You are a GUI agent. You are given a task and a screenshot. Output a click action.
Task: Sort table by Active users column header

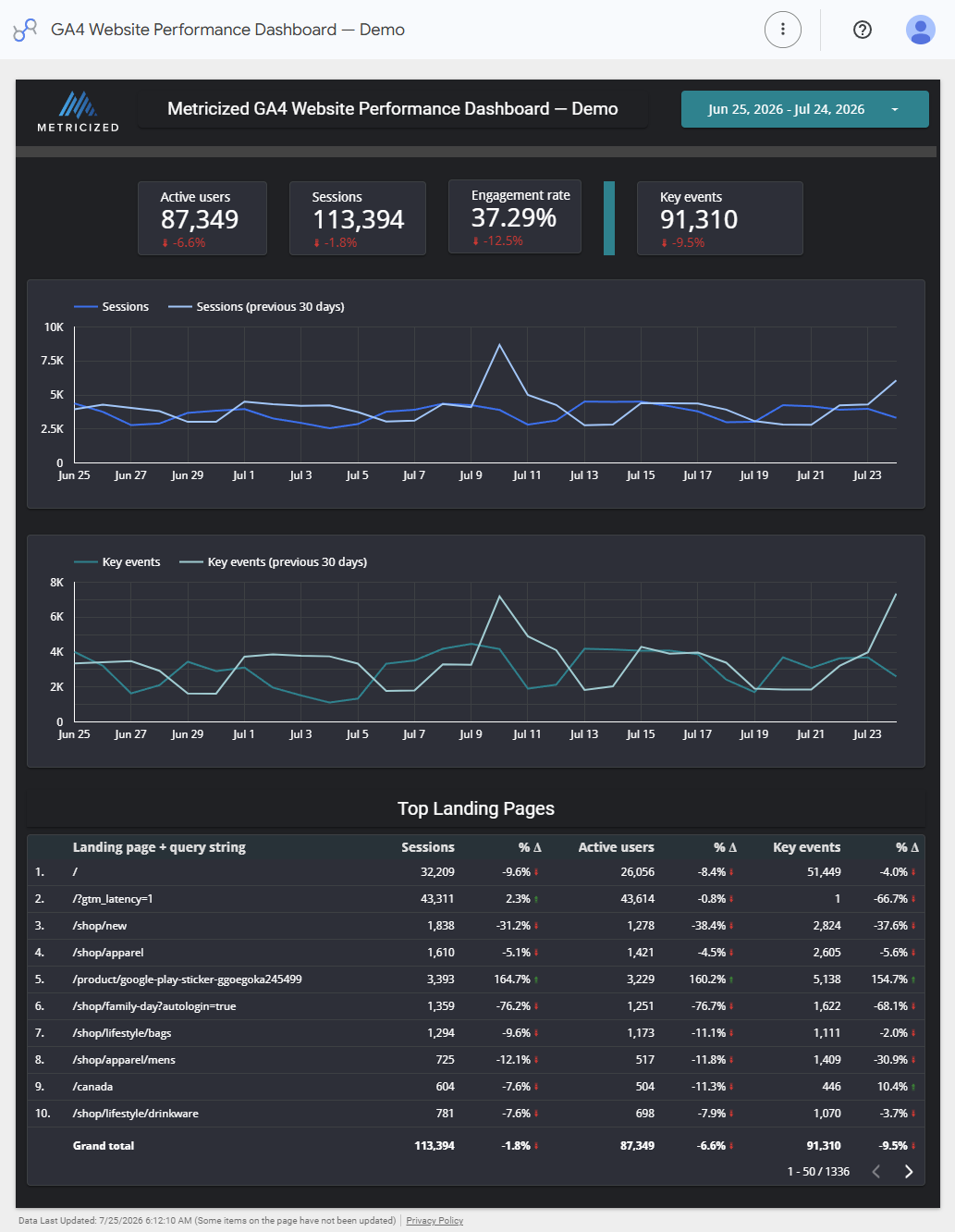(x=617, y=847)
